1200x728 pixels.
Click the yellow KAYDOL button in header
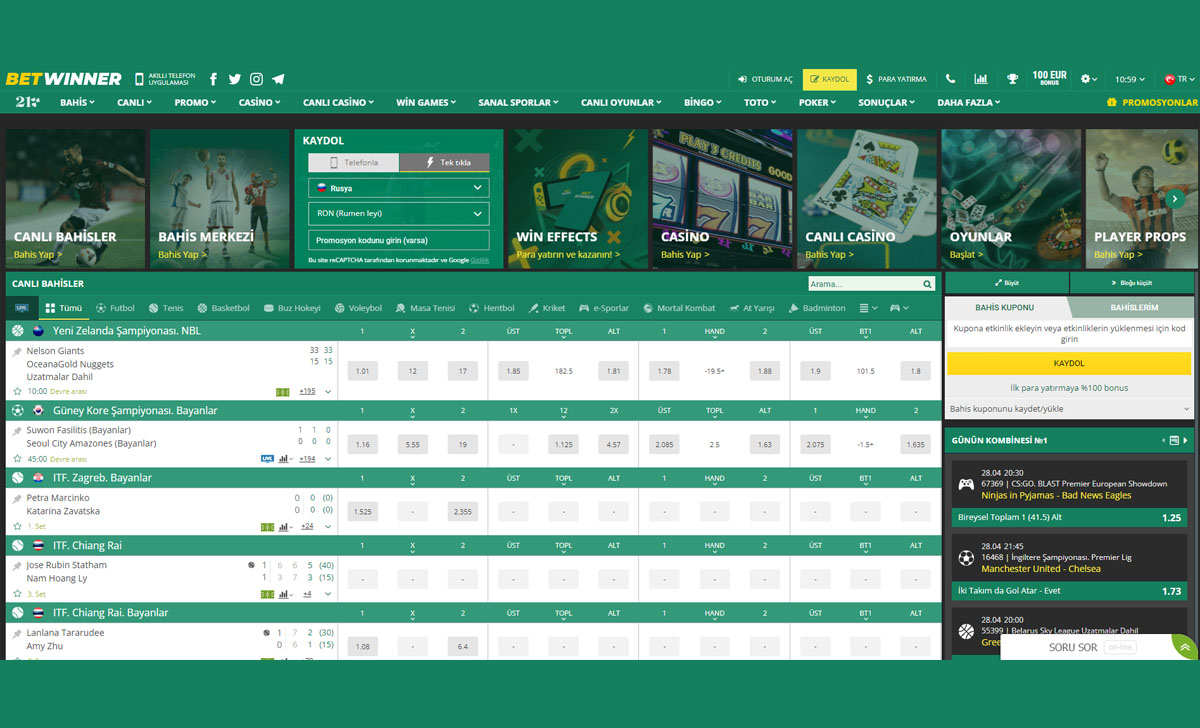(830, 79)
